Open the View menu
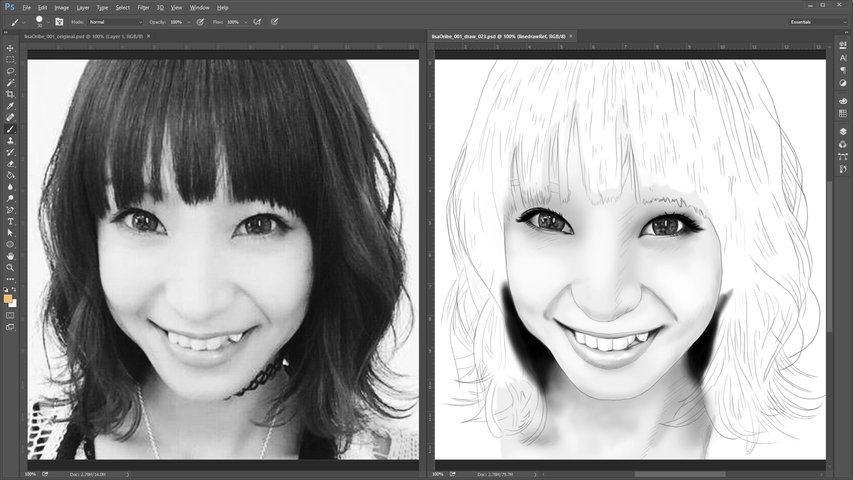Screen dimensions: 853x480 point(176,8)
